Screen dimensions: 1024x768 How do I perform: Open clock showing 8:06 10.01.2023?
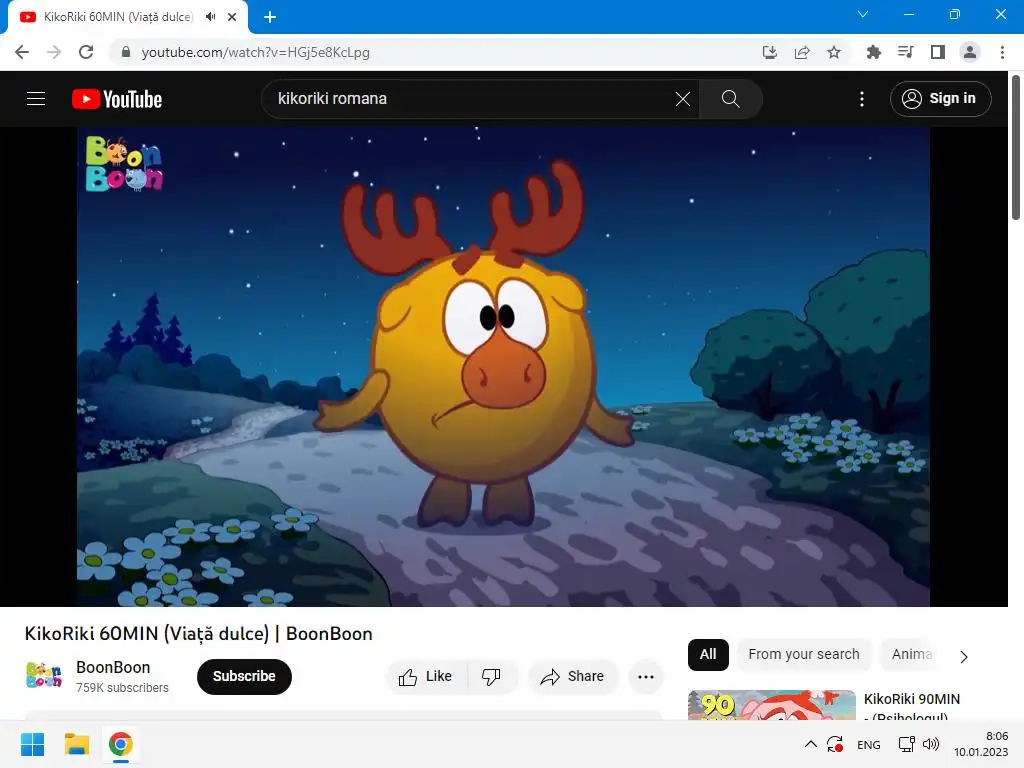click(981, 744)
